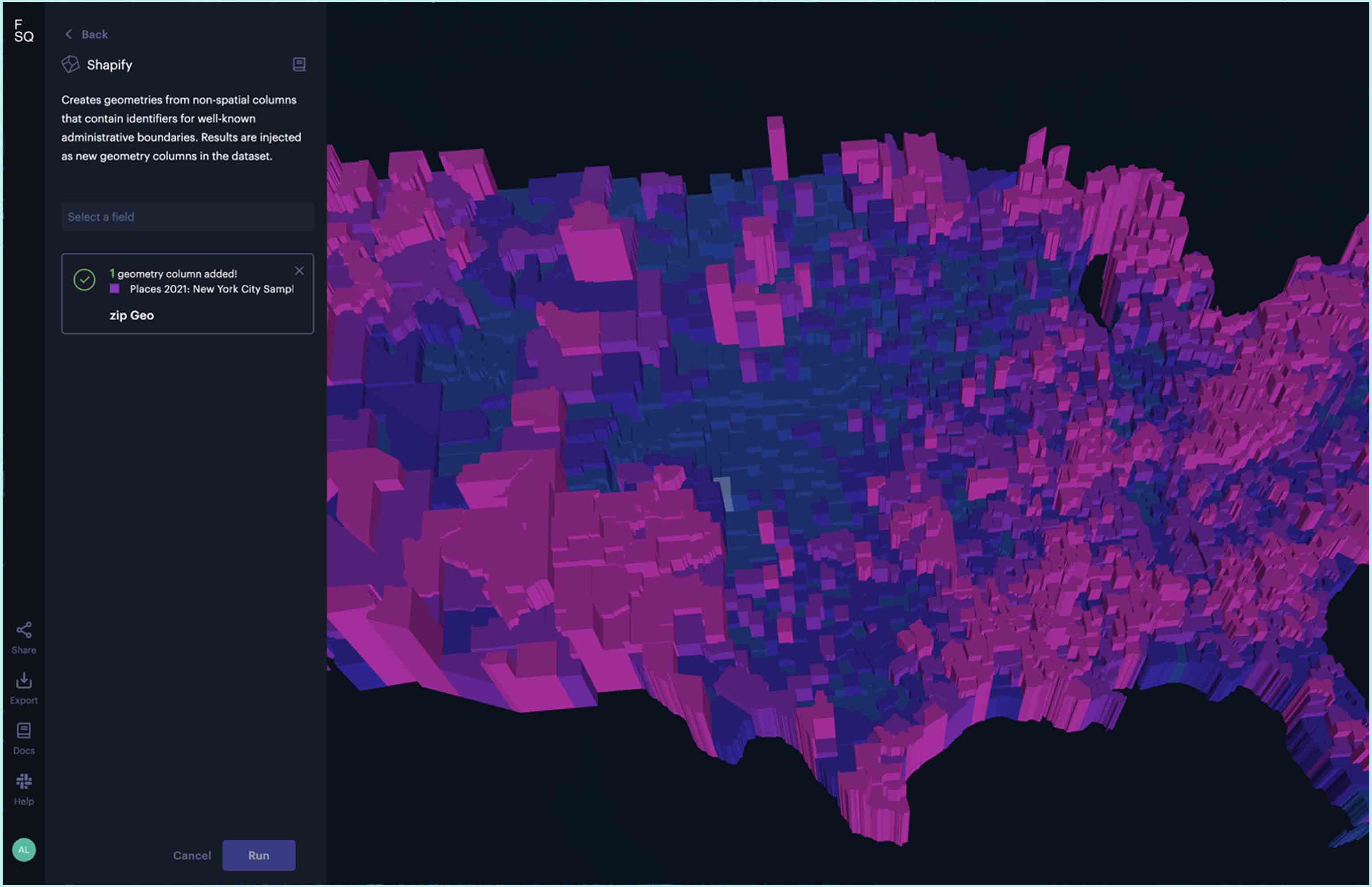Image resolution: width=1372 pixels, height=887 pixels.
Task: Click the purple dataset color swatch
Action: click(x=115, y=289)
